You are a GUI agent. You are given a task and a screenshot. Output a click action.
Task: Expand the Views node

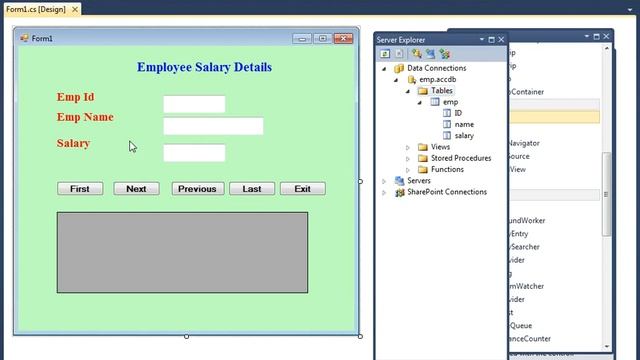tap(408, 147)
